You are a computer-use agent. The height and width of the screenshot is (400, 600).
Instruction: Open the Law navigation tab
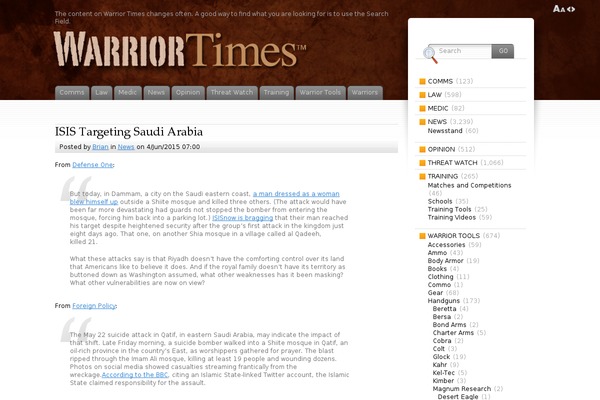[101, 93]
